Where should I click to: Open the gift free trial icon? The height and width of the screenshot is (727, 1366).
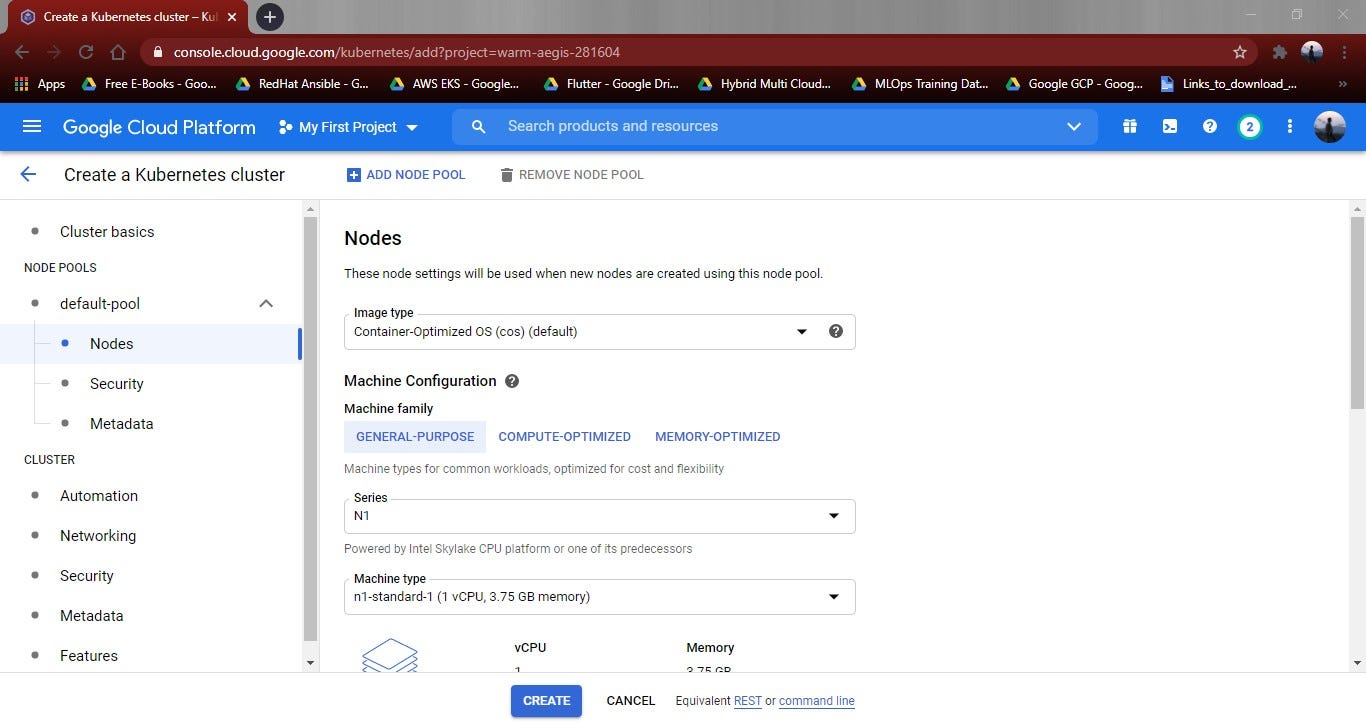coord(1130,126)
